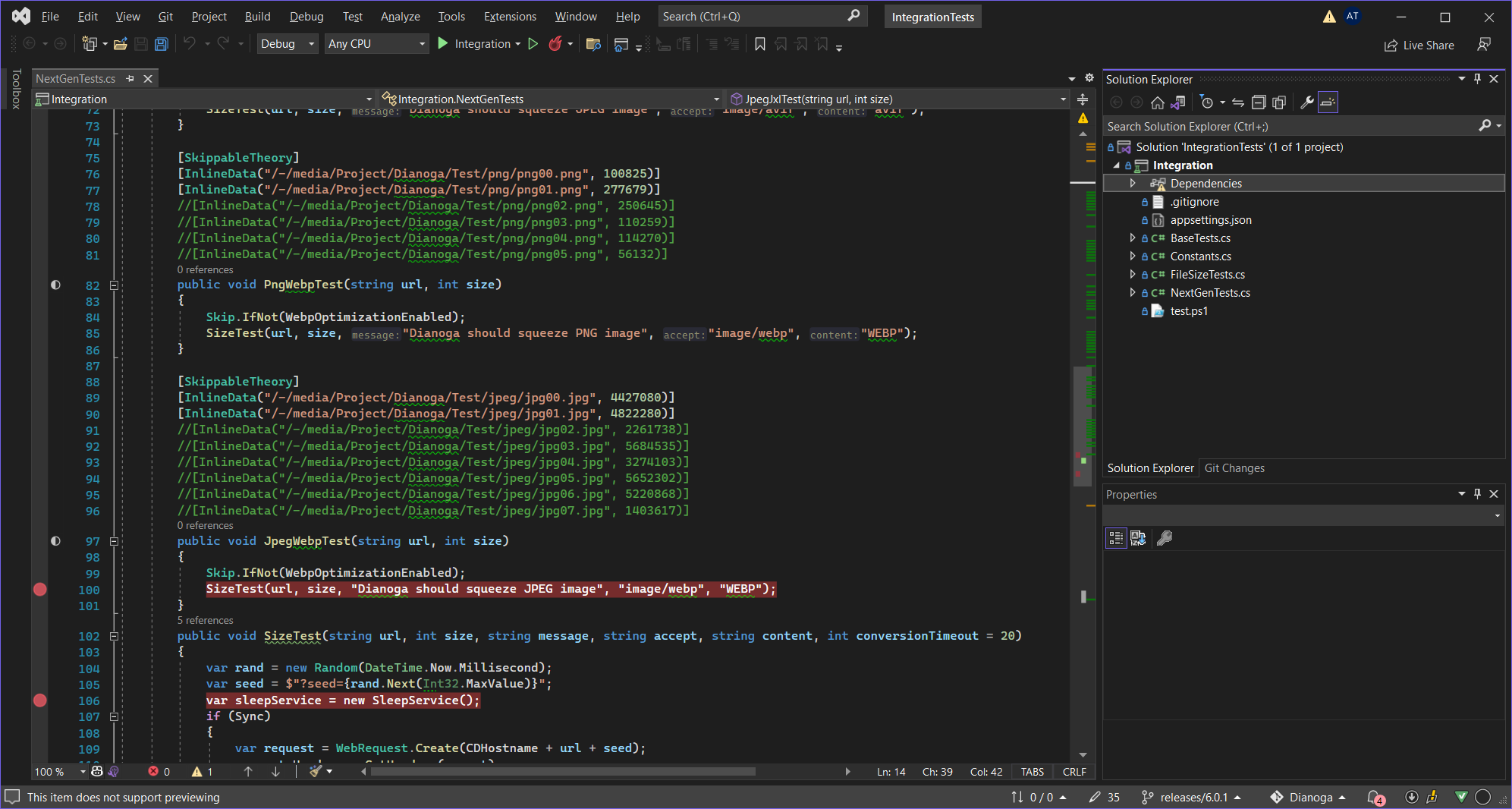Image resolution: width=1512 pixels, height=809 pixels.
Task: Create new item from toolbar icon
Action: click(90, 44)
